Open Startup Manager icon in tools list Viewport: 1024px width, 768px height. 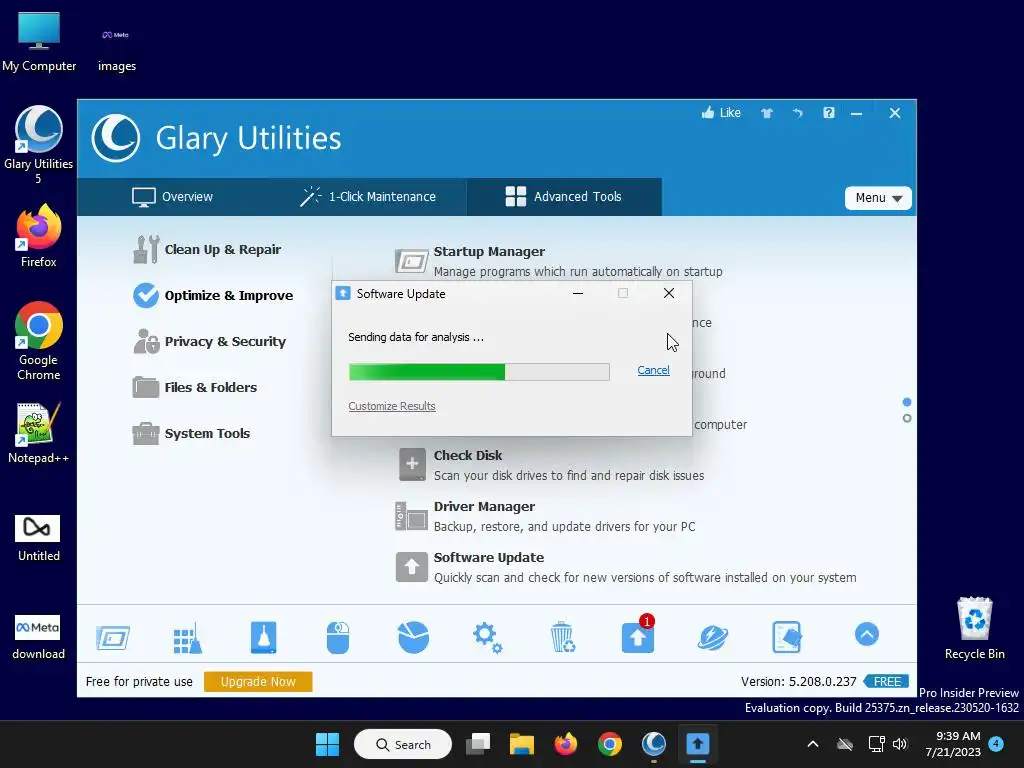click(411, 261)
